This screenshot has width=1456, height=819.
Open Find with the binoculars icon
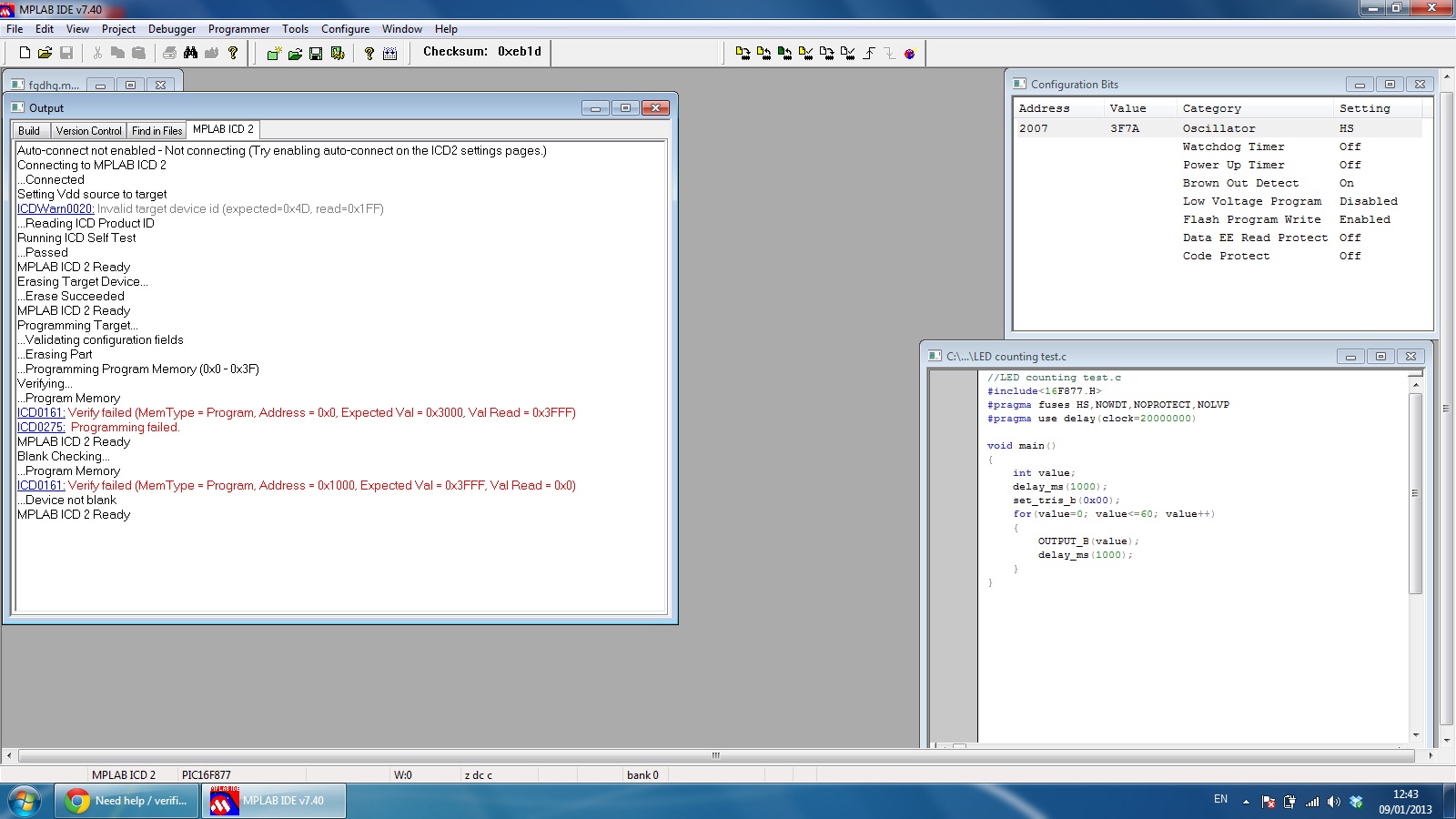click(x=190, y=53)
